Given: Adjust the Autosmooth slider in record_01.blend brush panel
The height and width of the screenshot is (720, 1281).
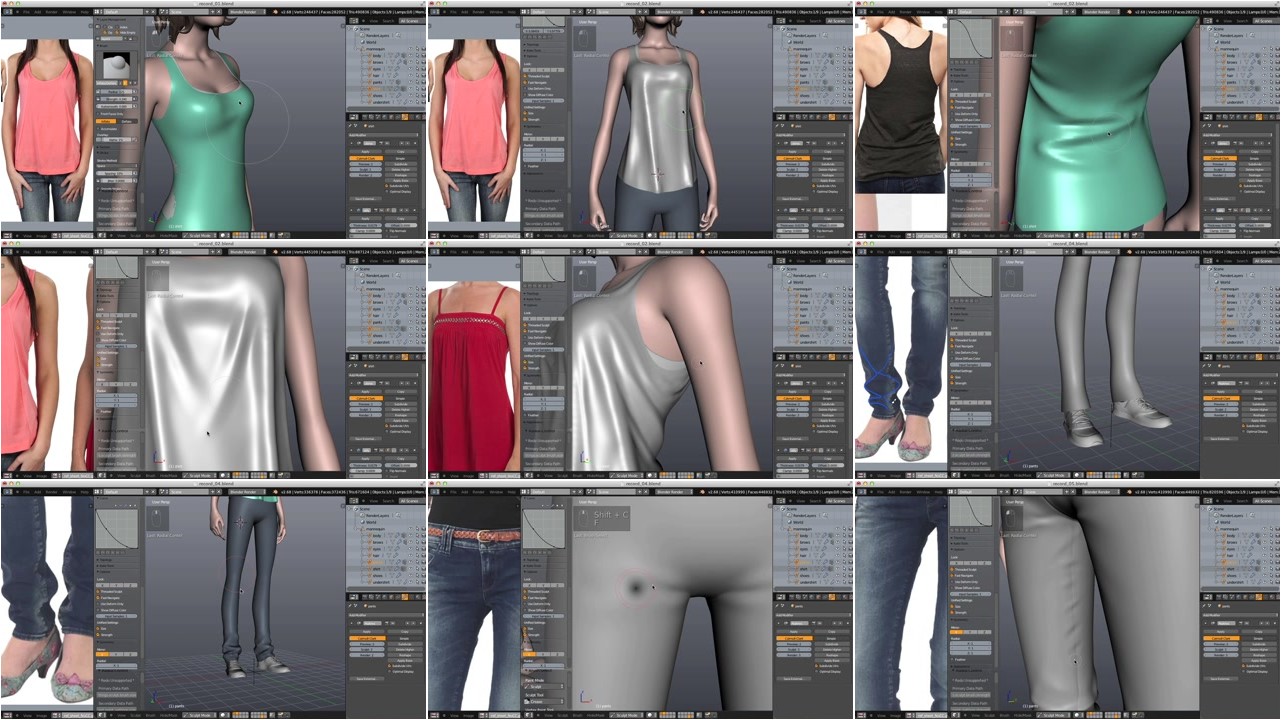Looking at the screenshot, I should pos(116,106).
